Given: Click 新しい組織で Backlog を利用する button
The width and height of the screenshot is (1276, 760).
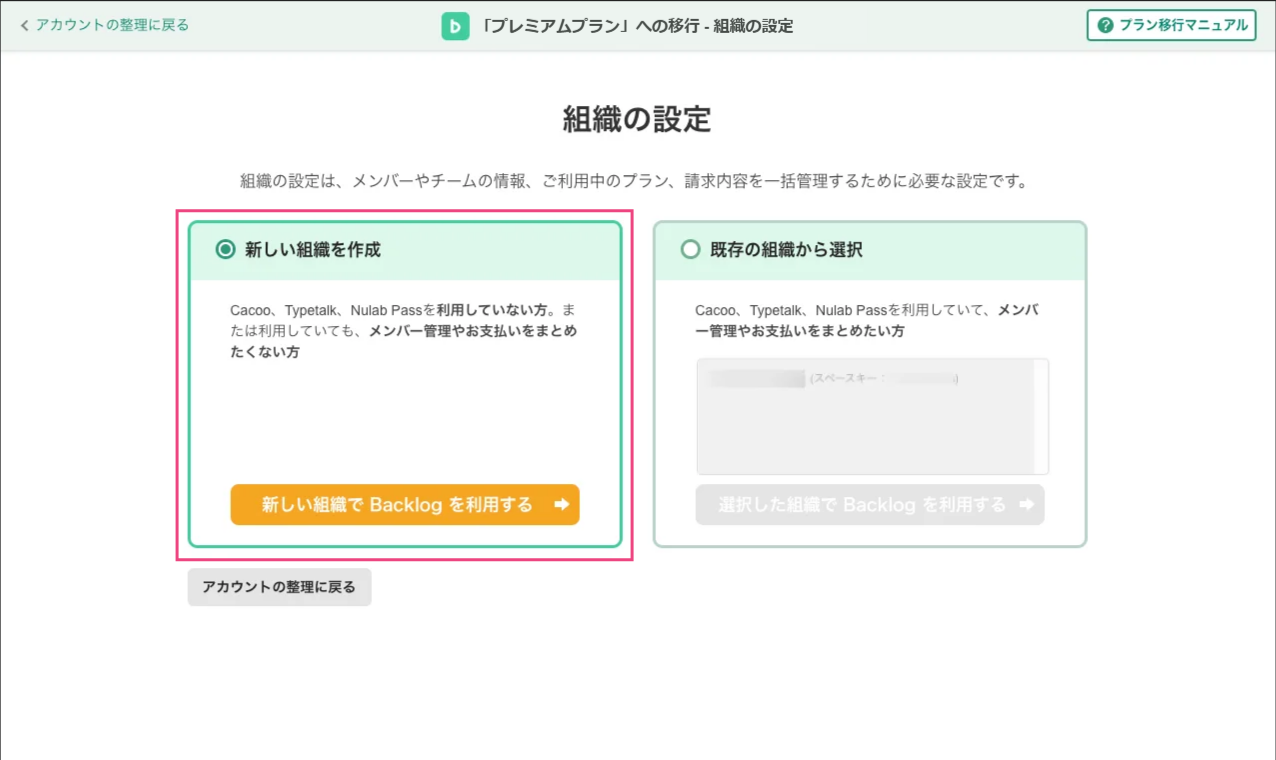Looking at the screenshot, I should click(405, 505).
